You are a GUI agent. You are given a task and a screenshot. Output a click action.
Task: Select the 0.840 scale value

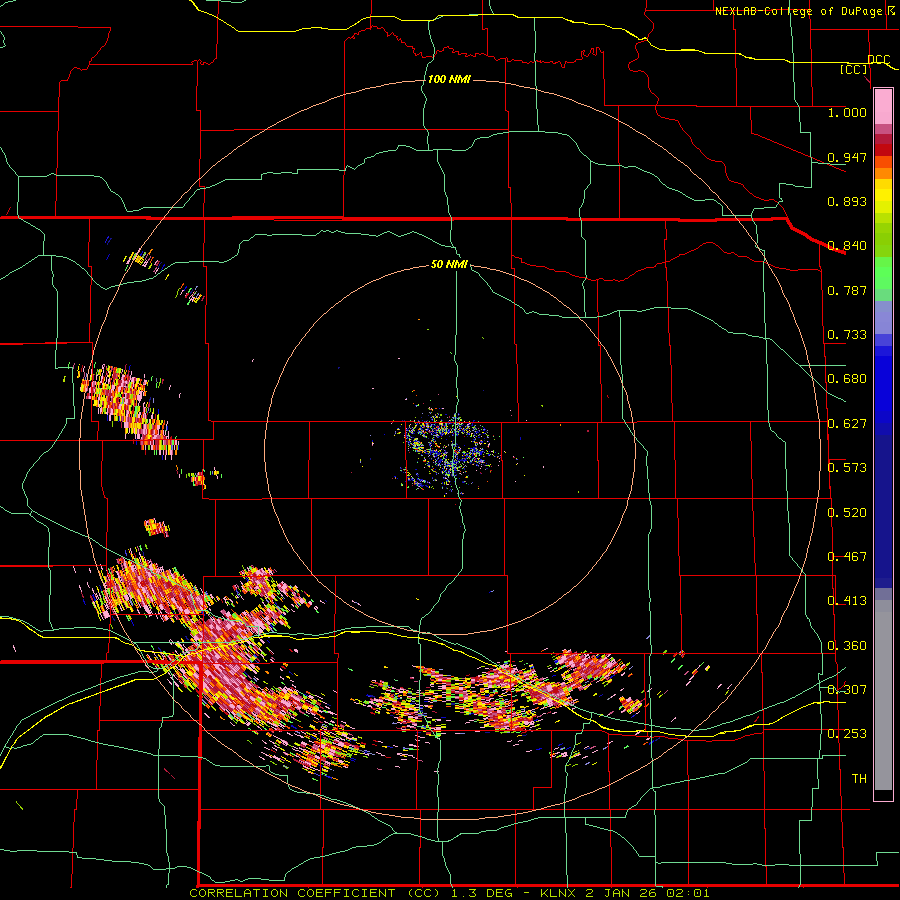click(x=847, y=246)
